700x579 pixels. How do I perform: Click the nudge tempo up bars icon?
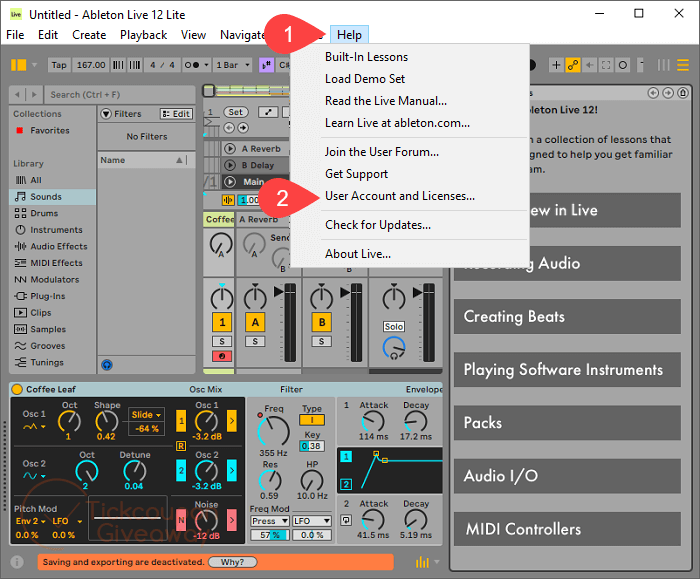coord(135,65)
